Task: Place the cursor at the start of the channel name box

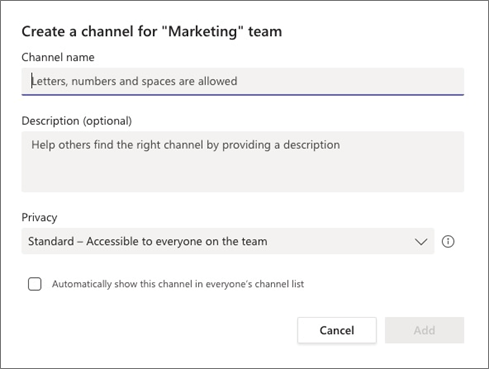Action: tap(32, 81)
